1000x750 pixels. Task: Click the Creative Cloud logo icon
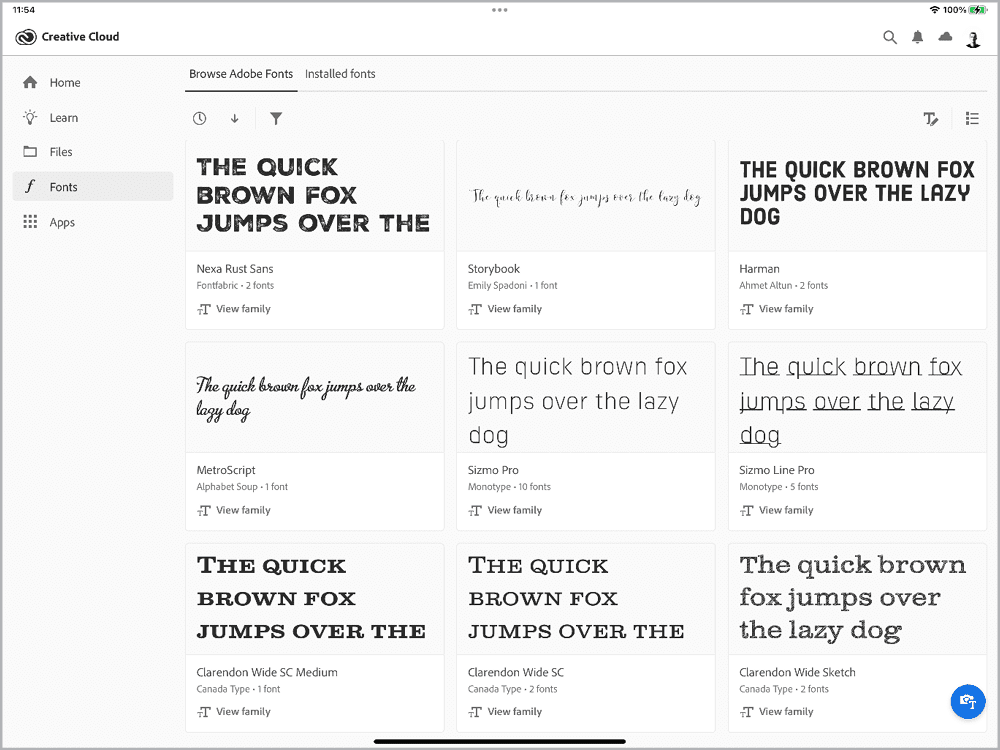point(26,37)
